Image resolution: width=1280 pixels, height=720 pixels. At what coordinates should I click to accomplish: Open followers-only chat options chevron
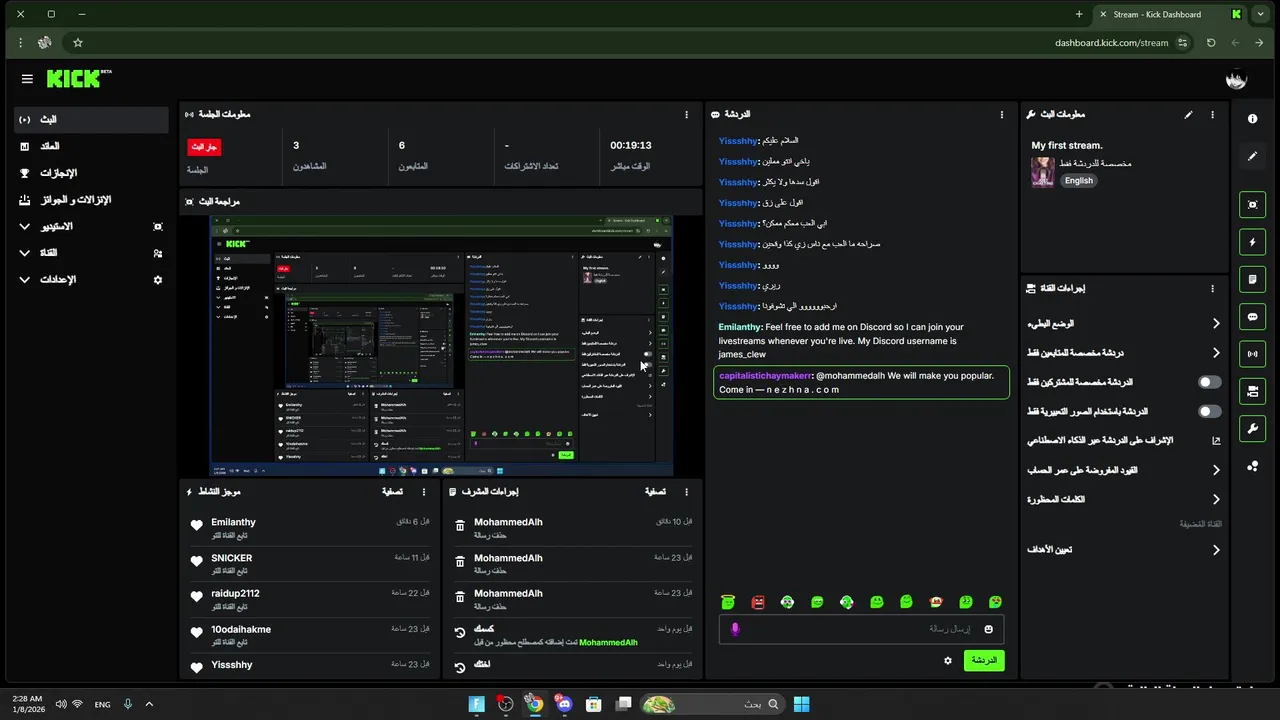(x=1216, y=353)
